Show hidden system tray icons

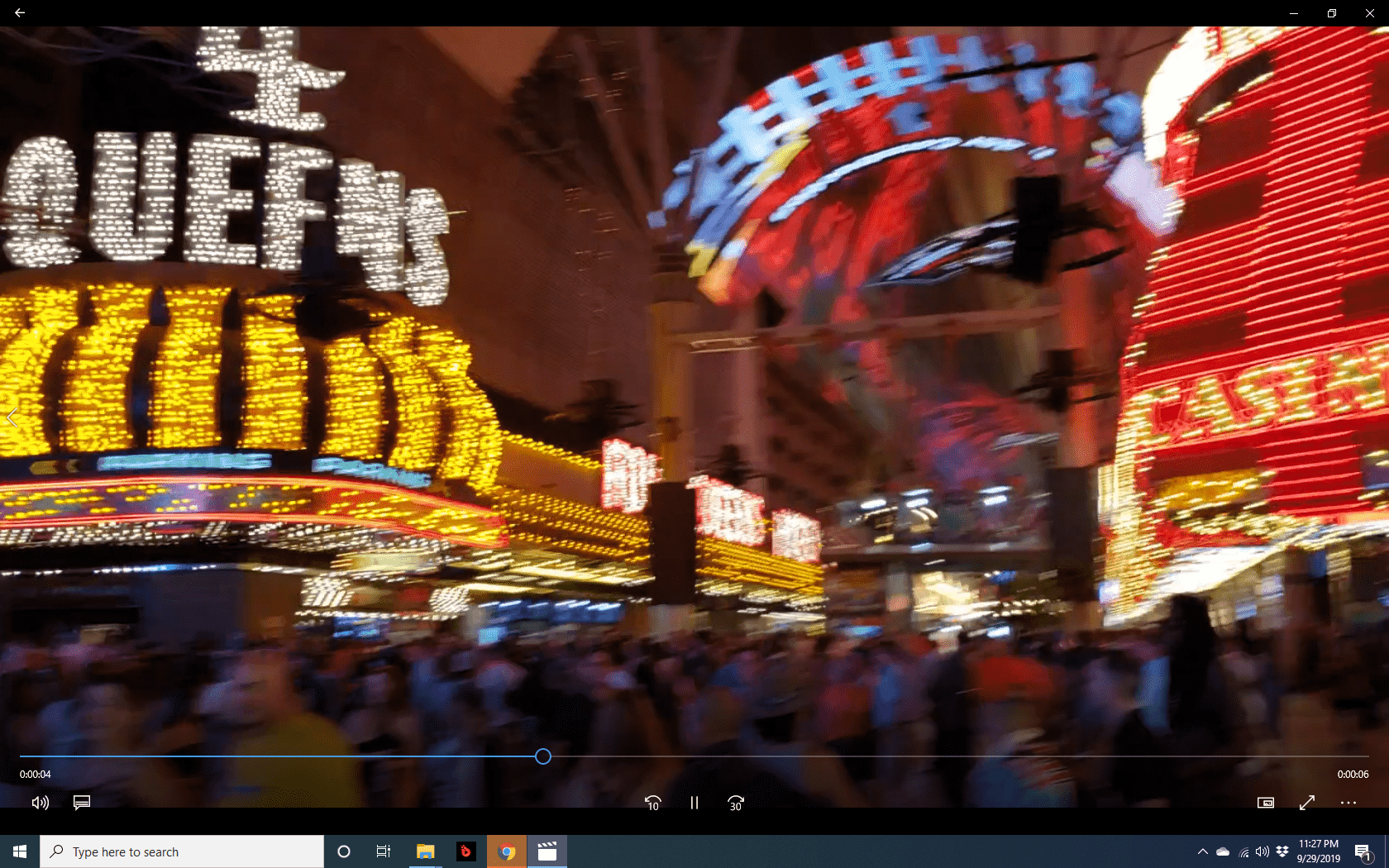point(1203,851)
